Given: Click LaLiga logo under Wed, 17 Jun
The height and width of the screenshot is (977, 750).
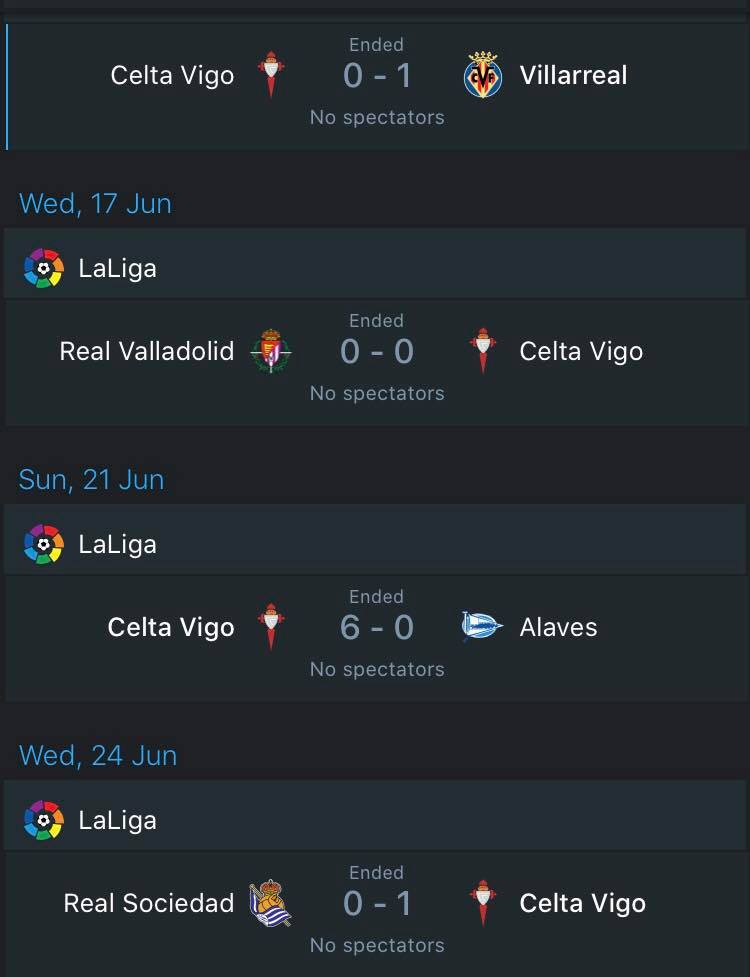Looking at the screenshot, I should point(44,269).
